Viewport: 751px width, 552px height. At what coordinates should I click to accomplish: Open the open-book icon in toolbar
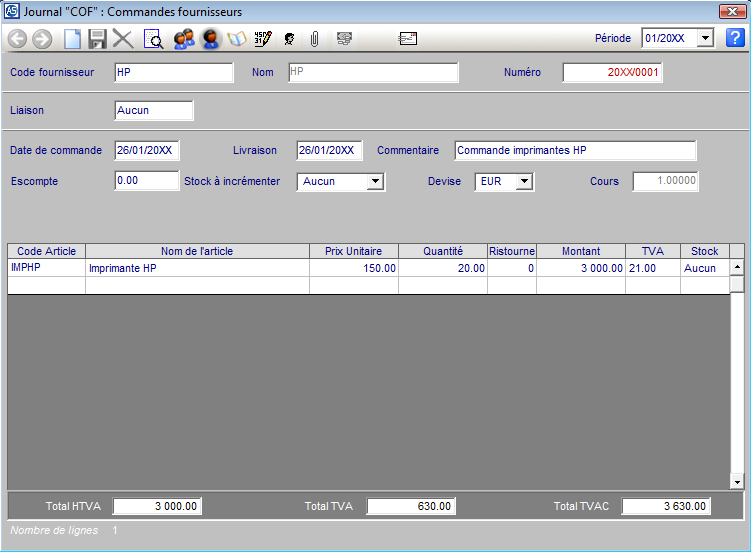[x=237, y=39]
